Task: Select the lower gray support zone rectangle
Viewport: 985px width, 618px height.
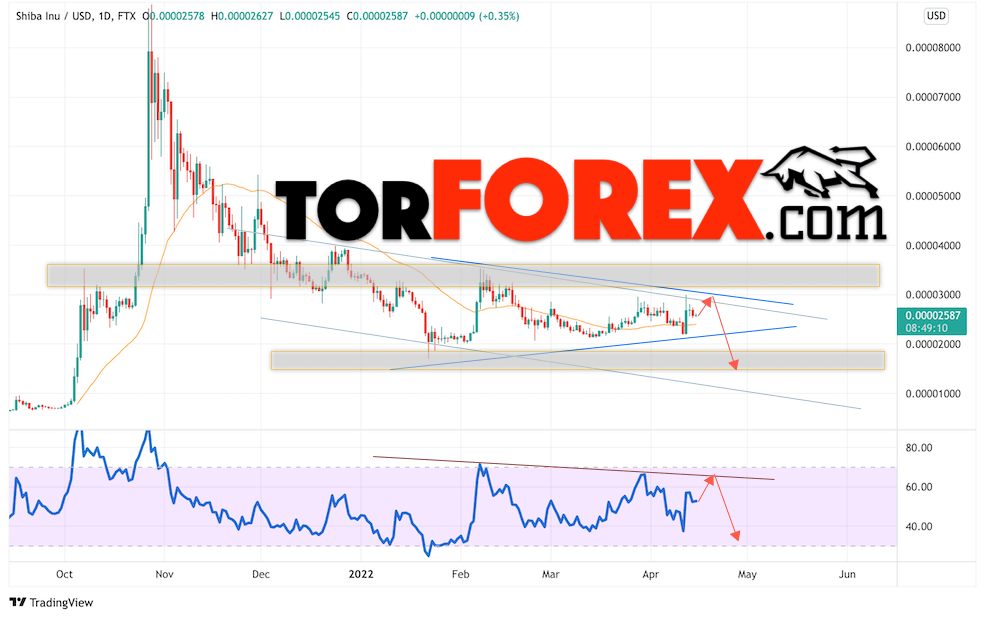Action: click(x=577, y=360)
